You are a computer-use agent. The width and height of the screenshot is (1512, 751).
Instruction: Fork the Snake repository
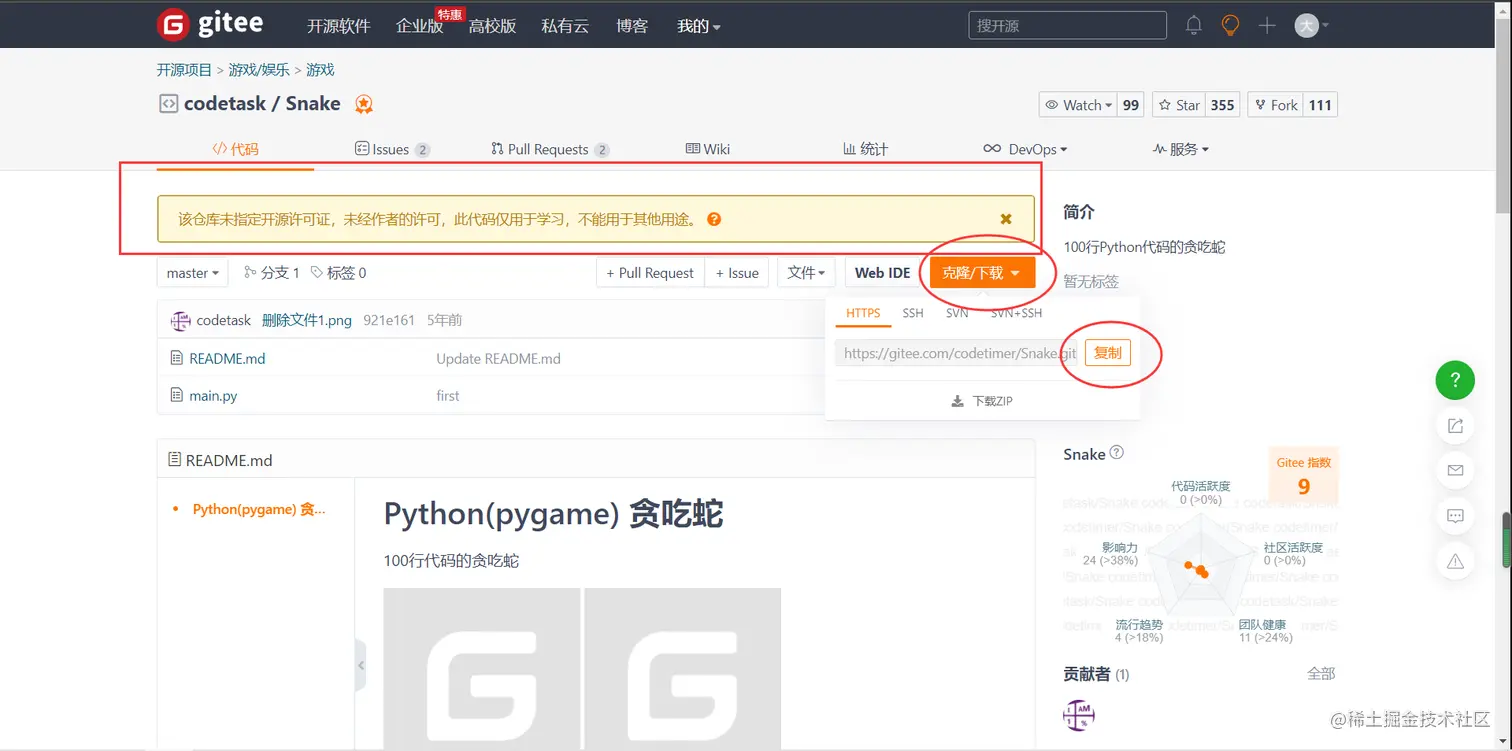point(1275,105)
